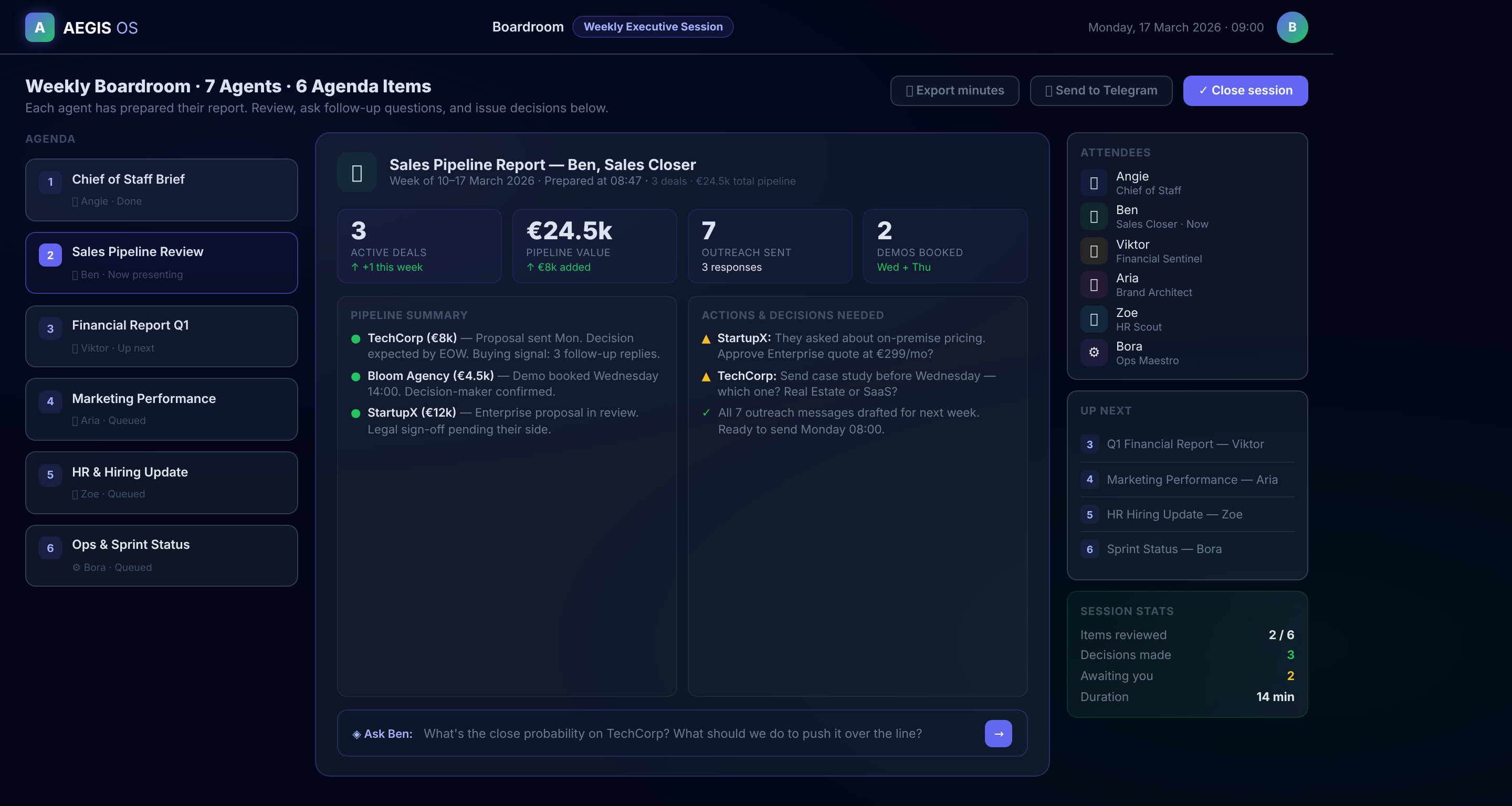Click Send to Telegram button
The width and height of the screenshot is (1512, 806).
[1100, 90]
